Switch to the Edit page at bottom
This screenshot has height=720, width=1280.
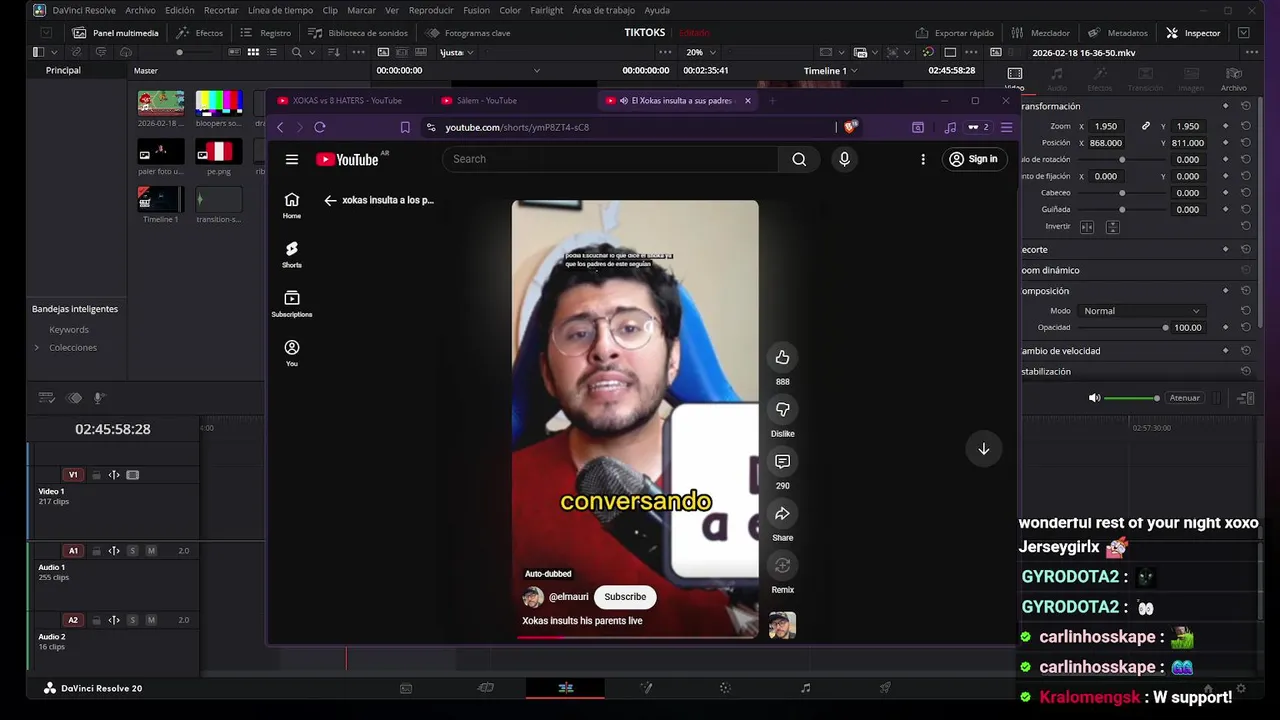coord(565,688)
